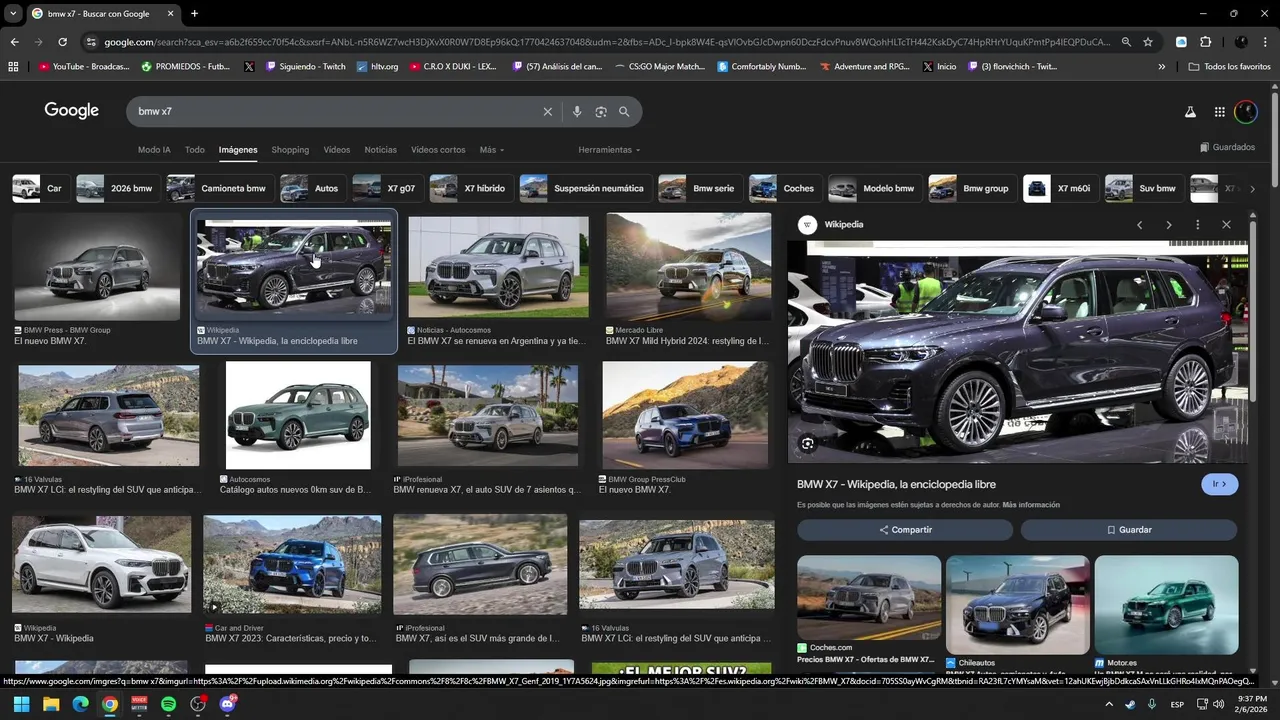Open the Chrome tab search dropdown
Viewport: 1280px width, 720px height.
coord(13,14)
